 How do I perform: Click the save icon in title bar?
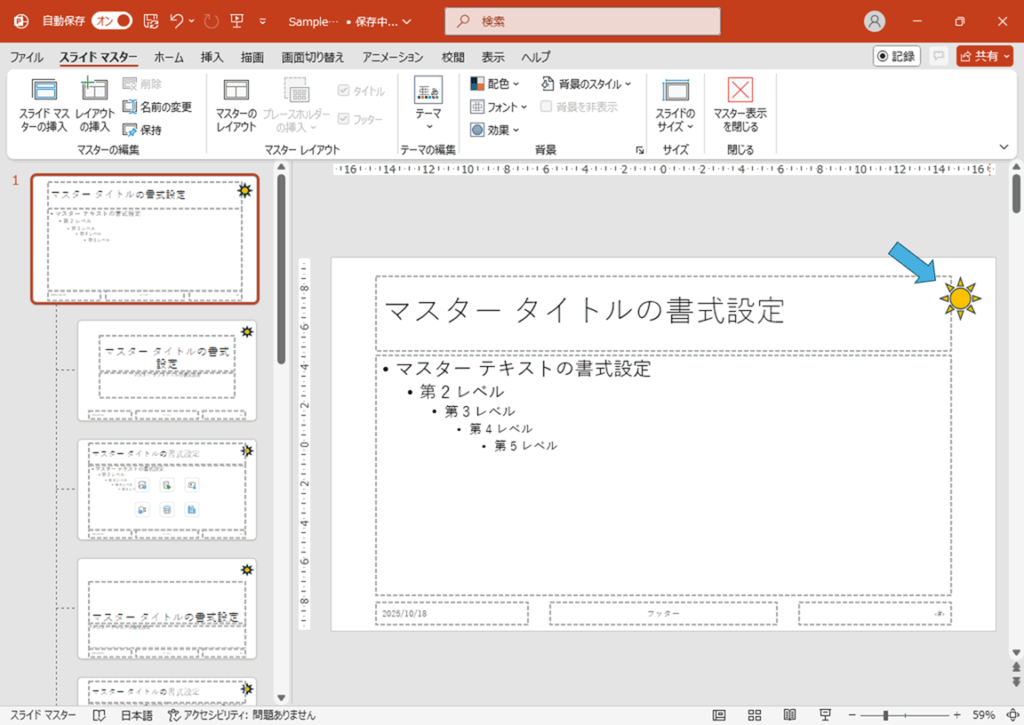(x=151, y=21)
